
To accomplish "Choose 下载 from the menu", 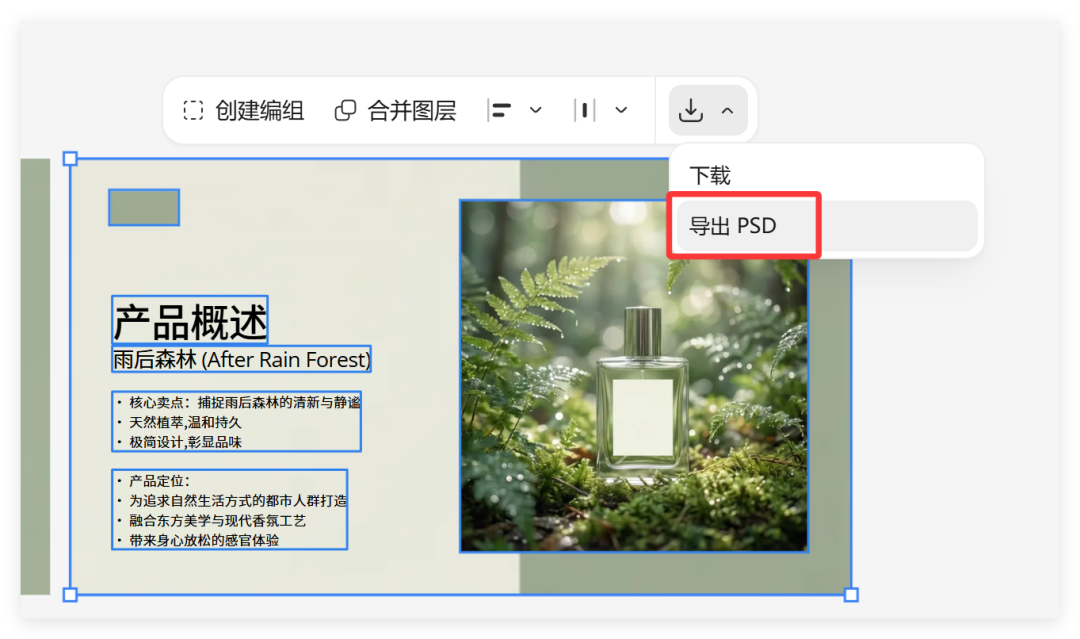I will point(711,174).
